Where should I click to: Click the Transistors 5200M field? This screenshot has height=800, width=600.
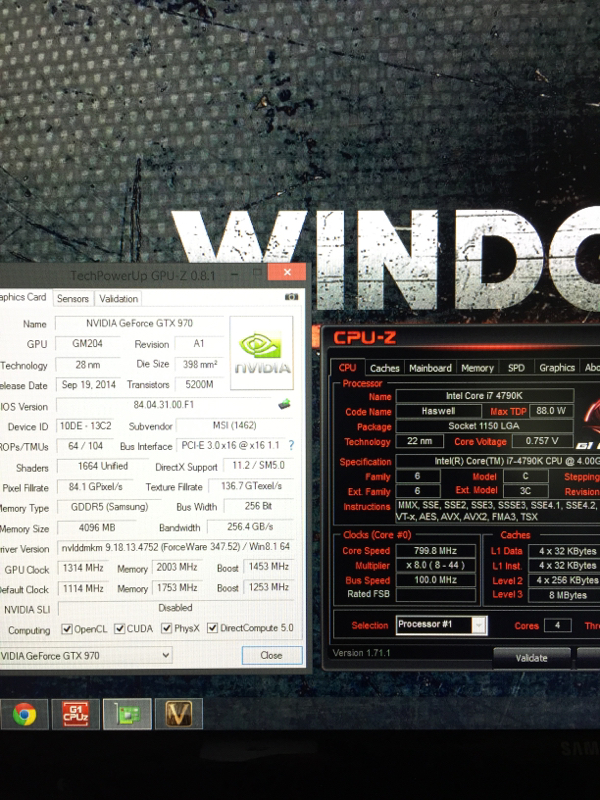(x=199, y=384)
